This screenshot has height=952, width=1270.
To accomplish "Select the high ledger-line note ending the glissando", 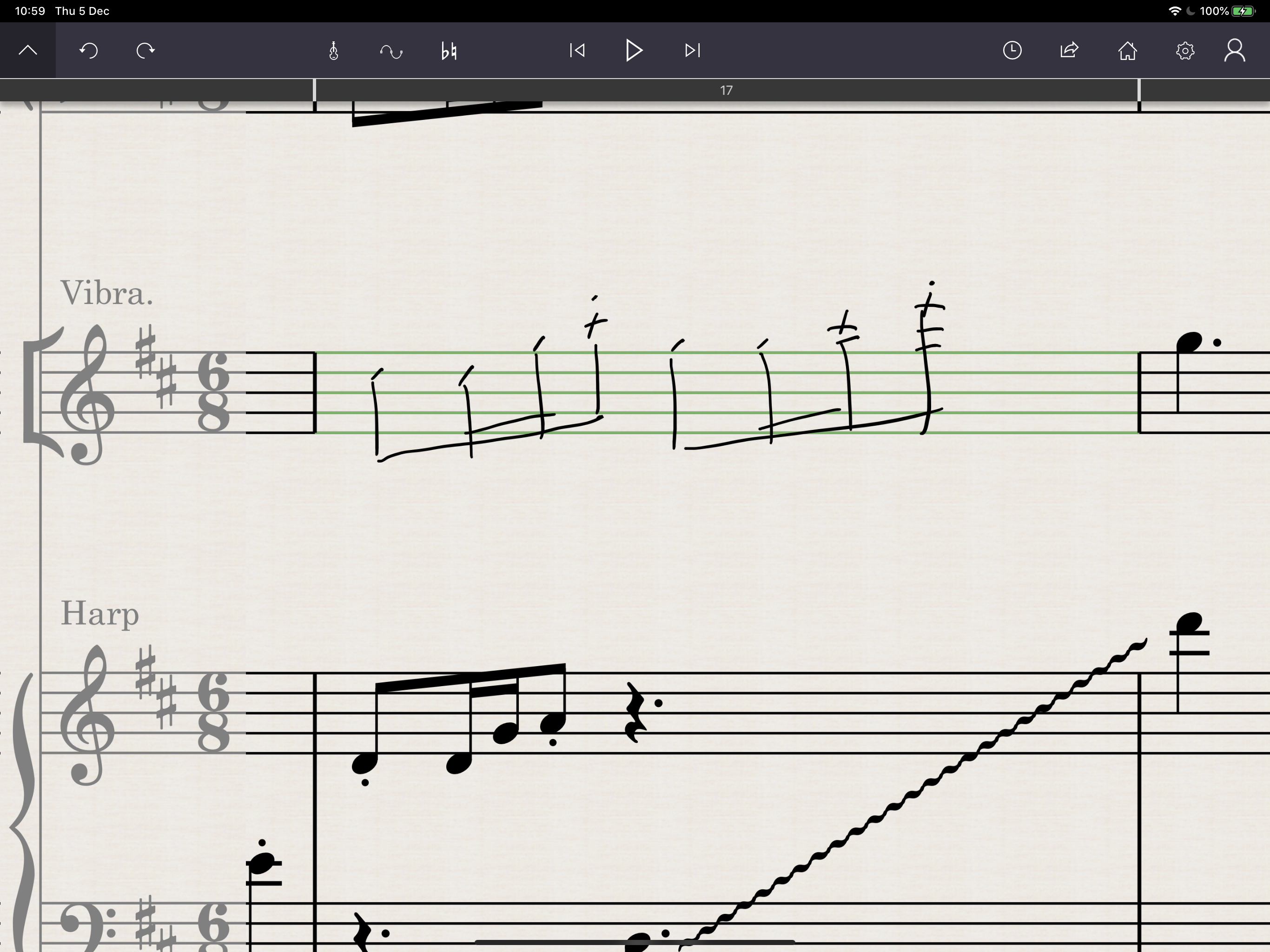I will (1190, 623).
